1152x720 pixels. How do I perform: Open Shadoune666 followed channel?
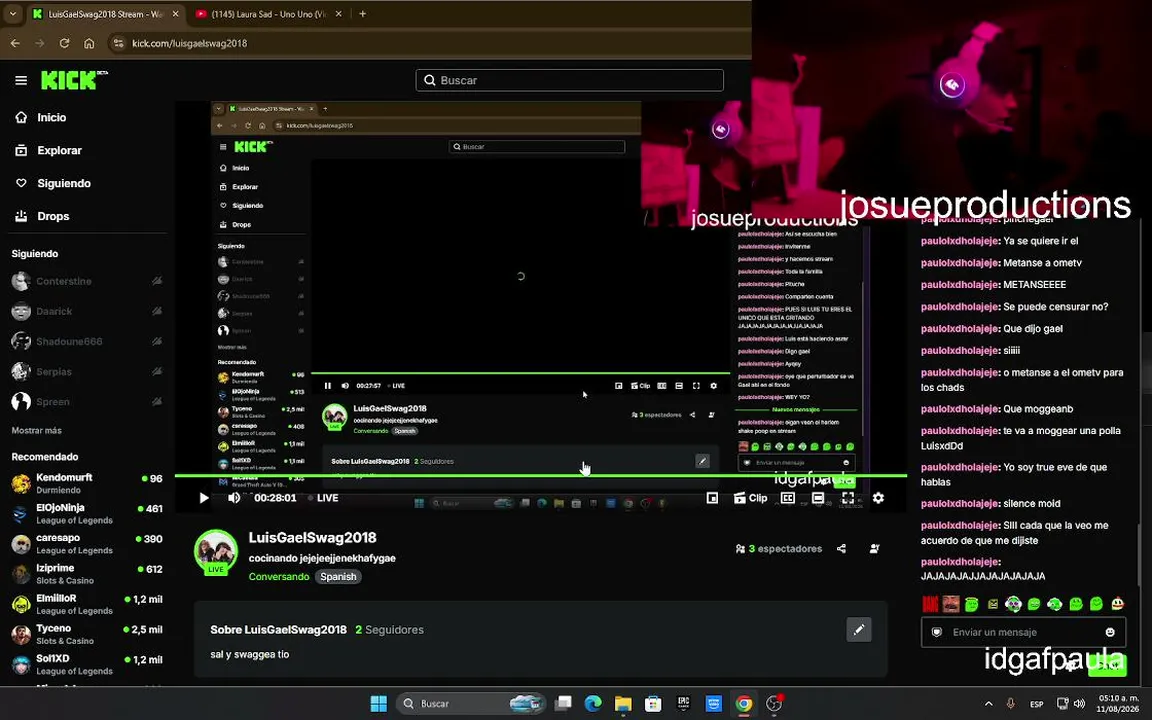coord(87,342)
